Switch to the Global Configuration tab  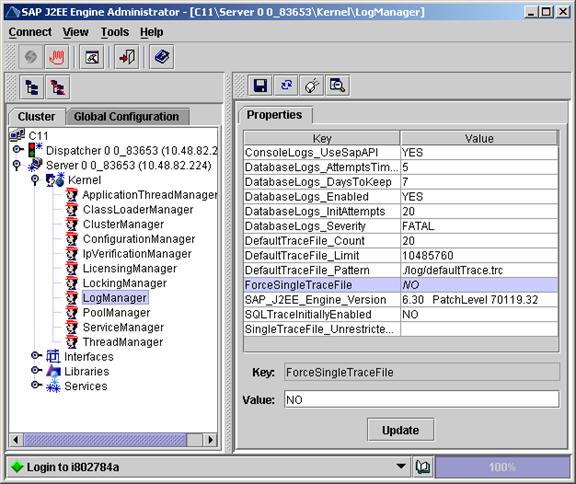tap(126, 117)
